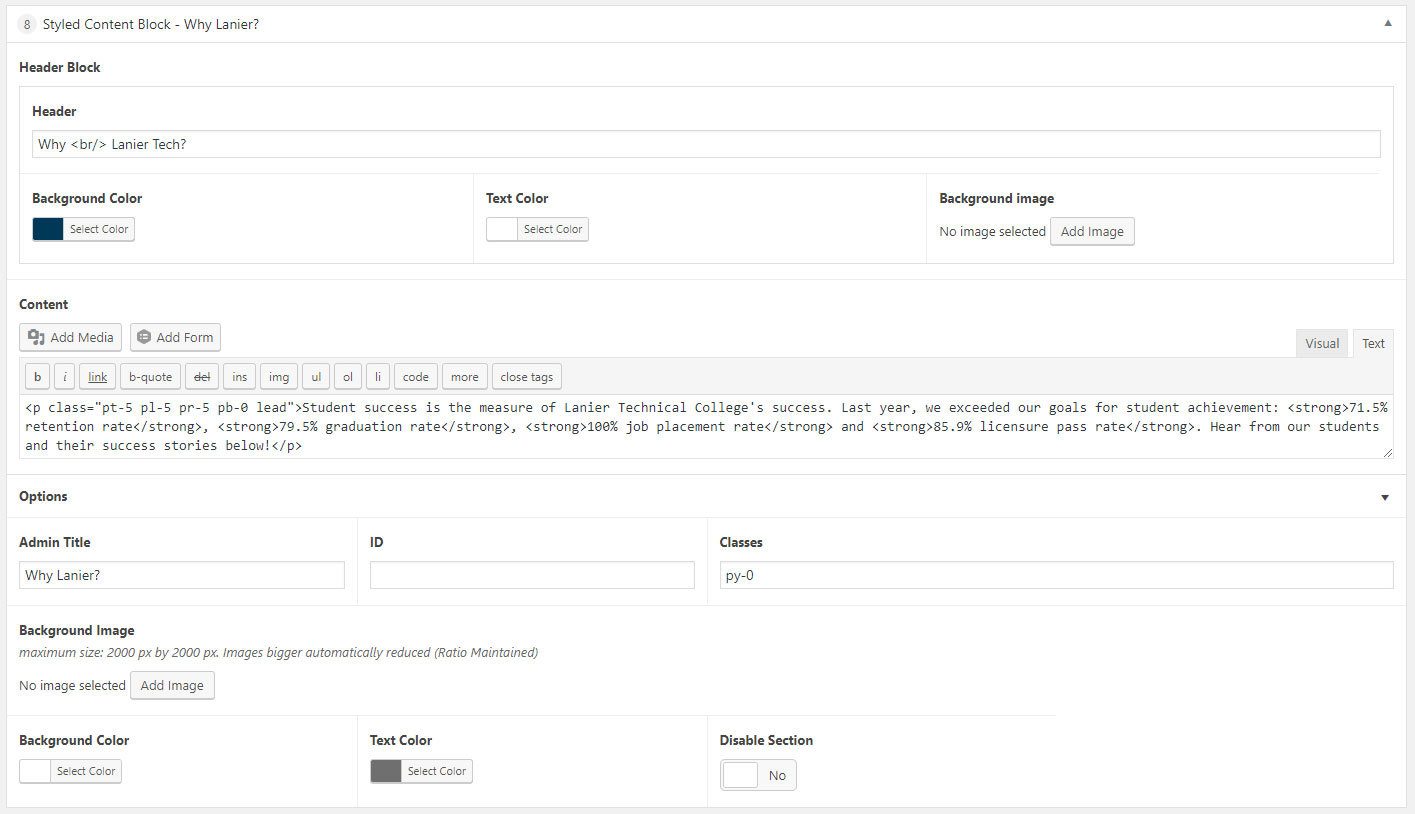
Task: Insert img tag
Action: [x=279, y=377]
